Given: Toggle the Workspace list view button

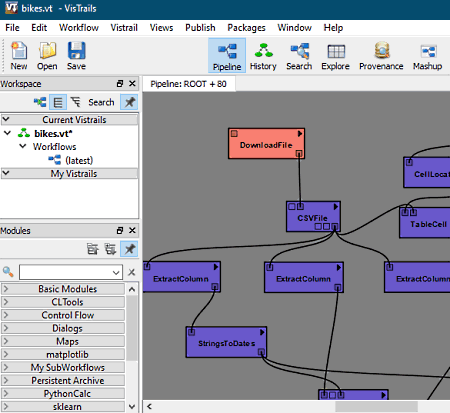Looking at the screenshot, I should (58, 102).
